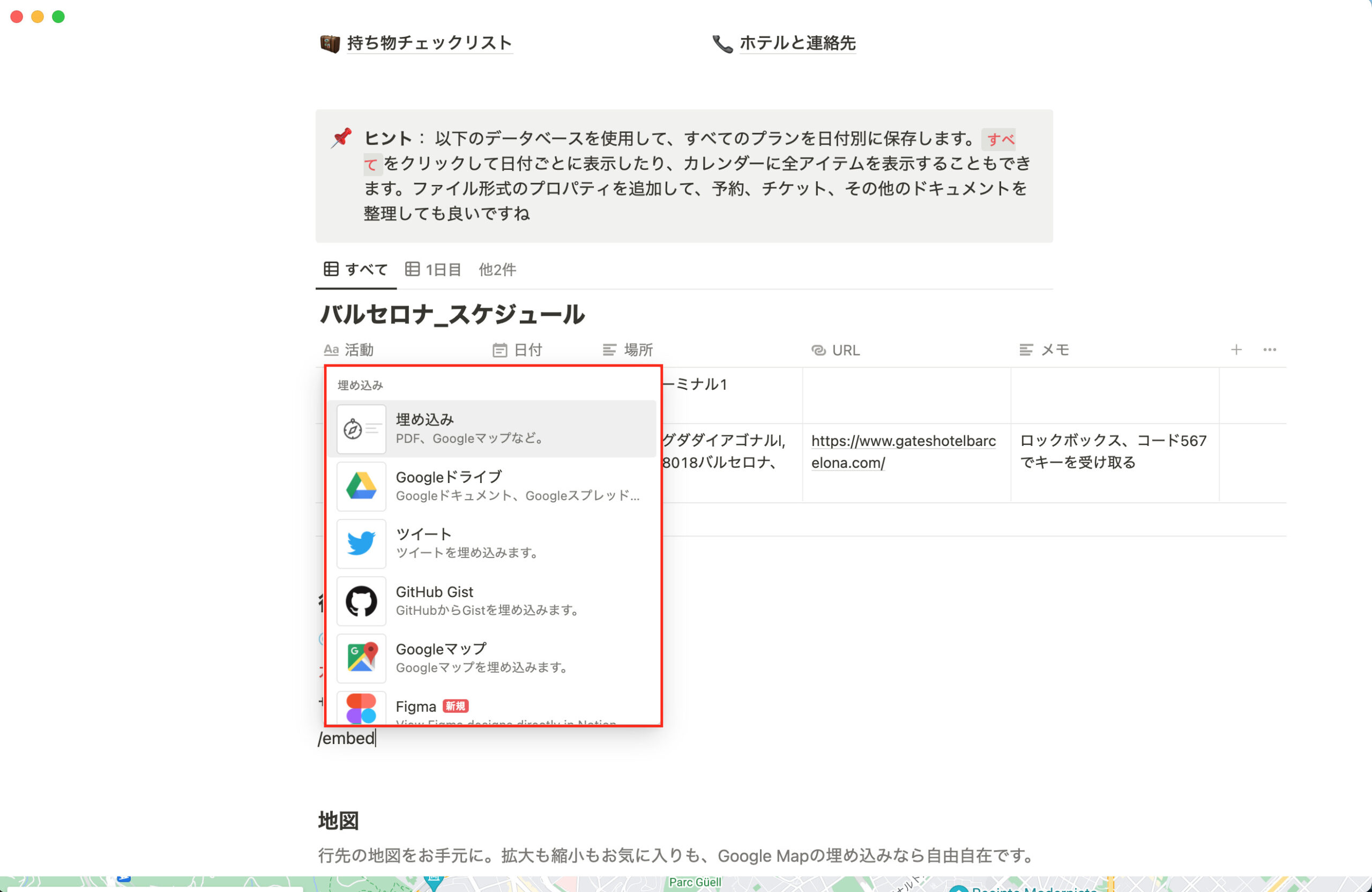Click the pushpin icon in the hint callout
This screenshot has width=1372, height=892.
tap(341, 138)
